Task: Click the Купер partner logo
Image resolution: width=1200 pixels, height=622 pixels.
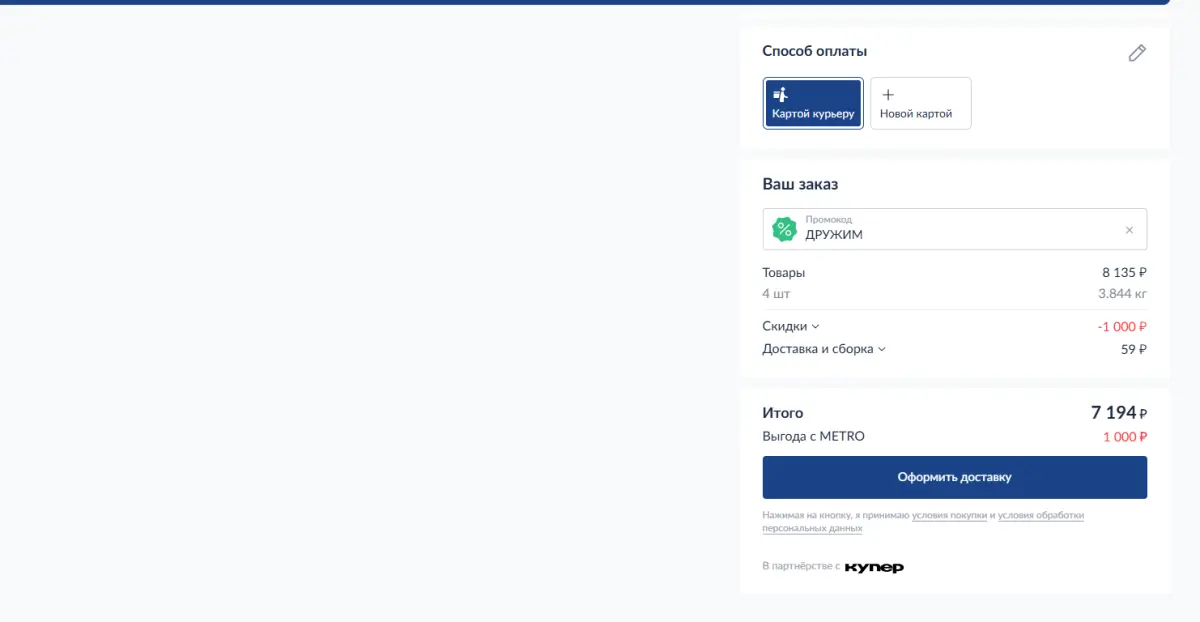Action: point(874,567)
